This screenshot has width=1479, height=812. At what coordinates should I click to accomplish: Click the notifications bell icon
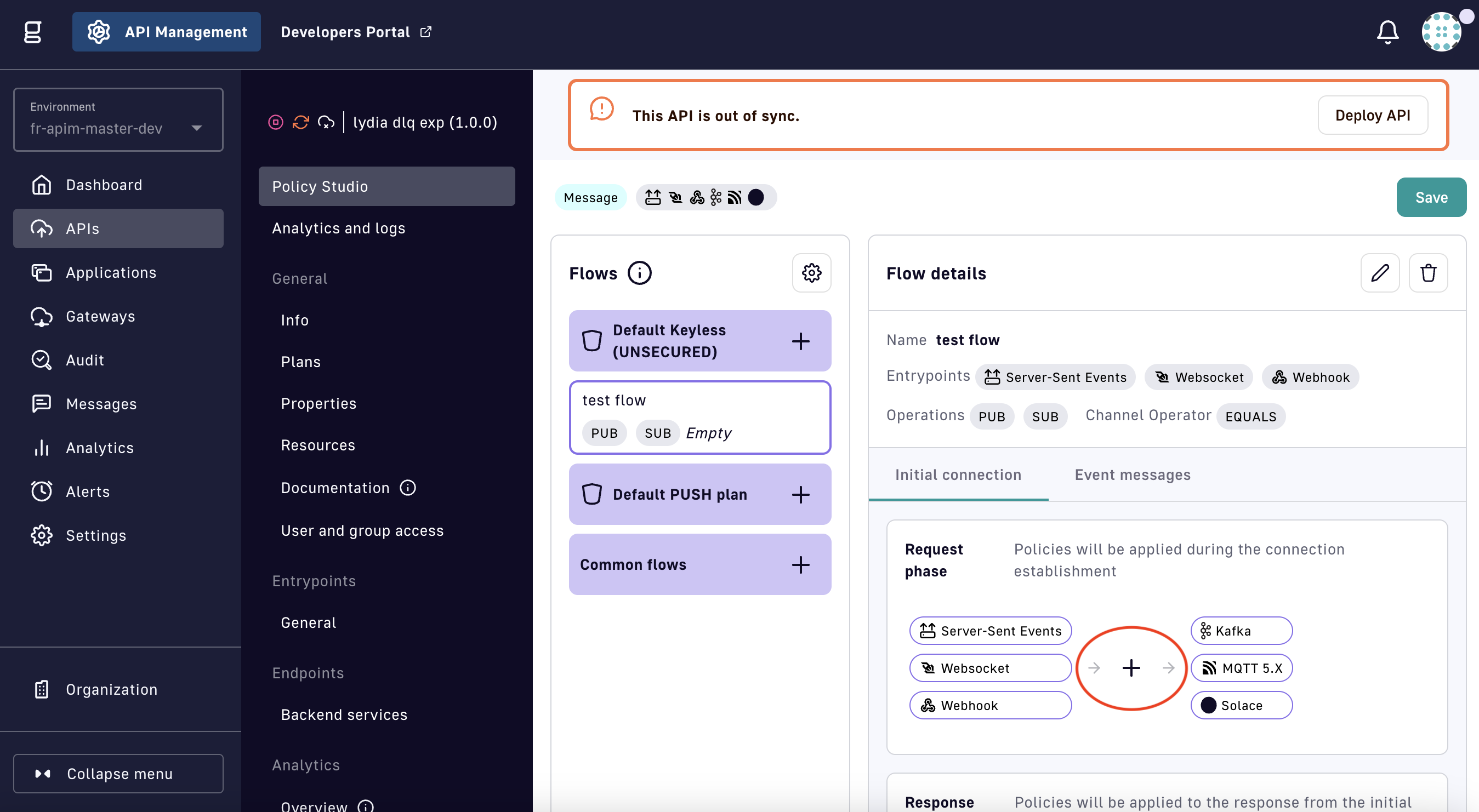(x=1387, y=32)
